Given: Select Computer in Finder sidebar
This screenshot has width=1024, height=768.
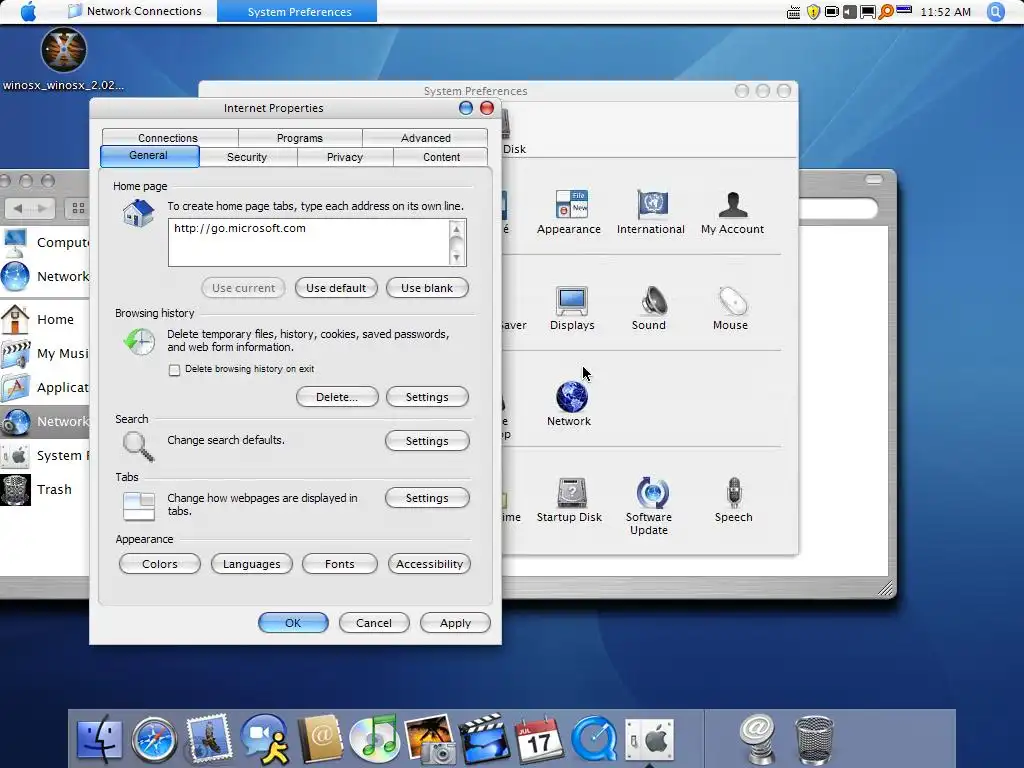Looking at the screenshot, I should point(44,242).
